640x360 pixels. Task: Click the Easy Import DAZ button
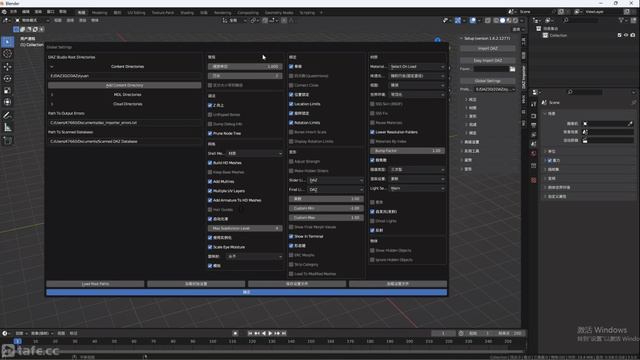[x=487, y=60]
